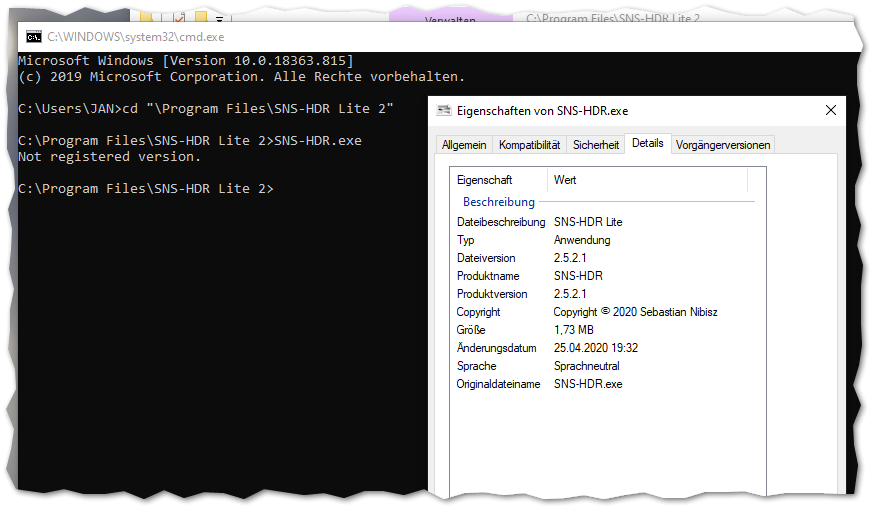The image size is (873, 509).
Task: Click the Explorer window path title behind cmd
Action: 612,18
